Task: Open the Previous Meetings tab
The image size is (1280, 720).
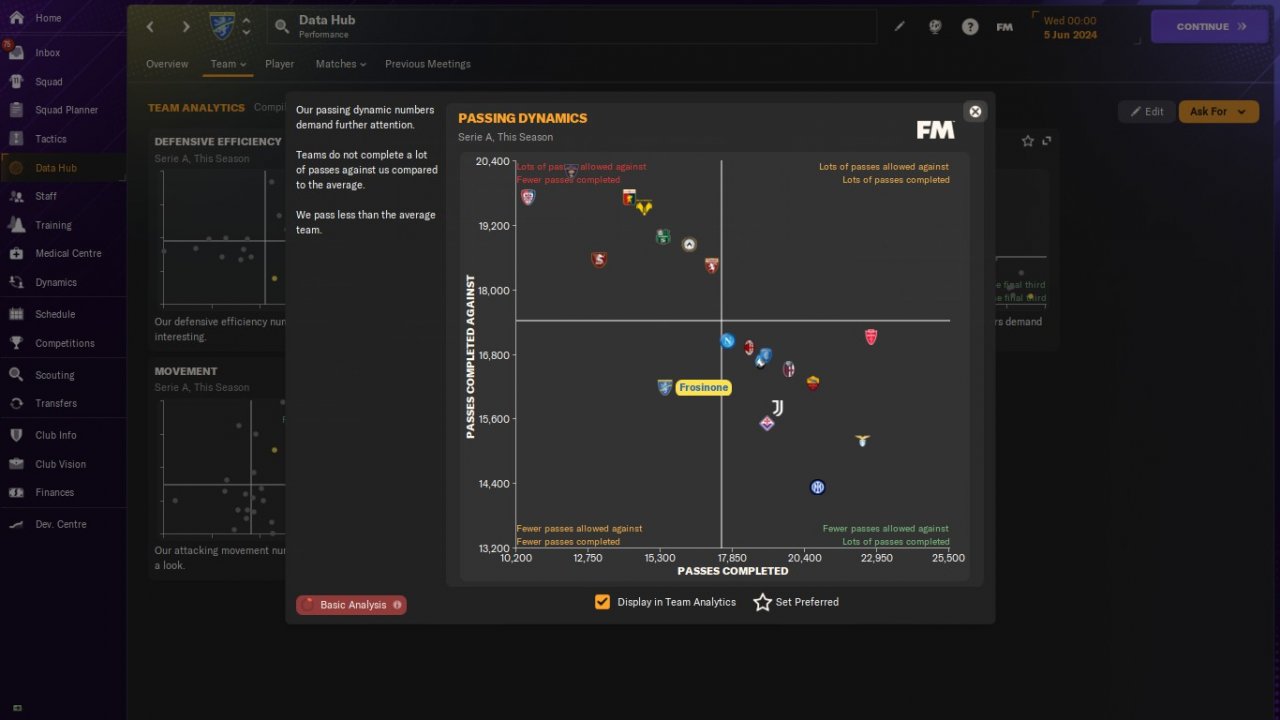Action: 428,64
